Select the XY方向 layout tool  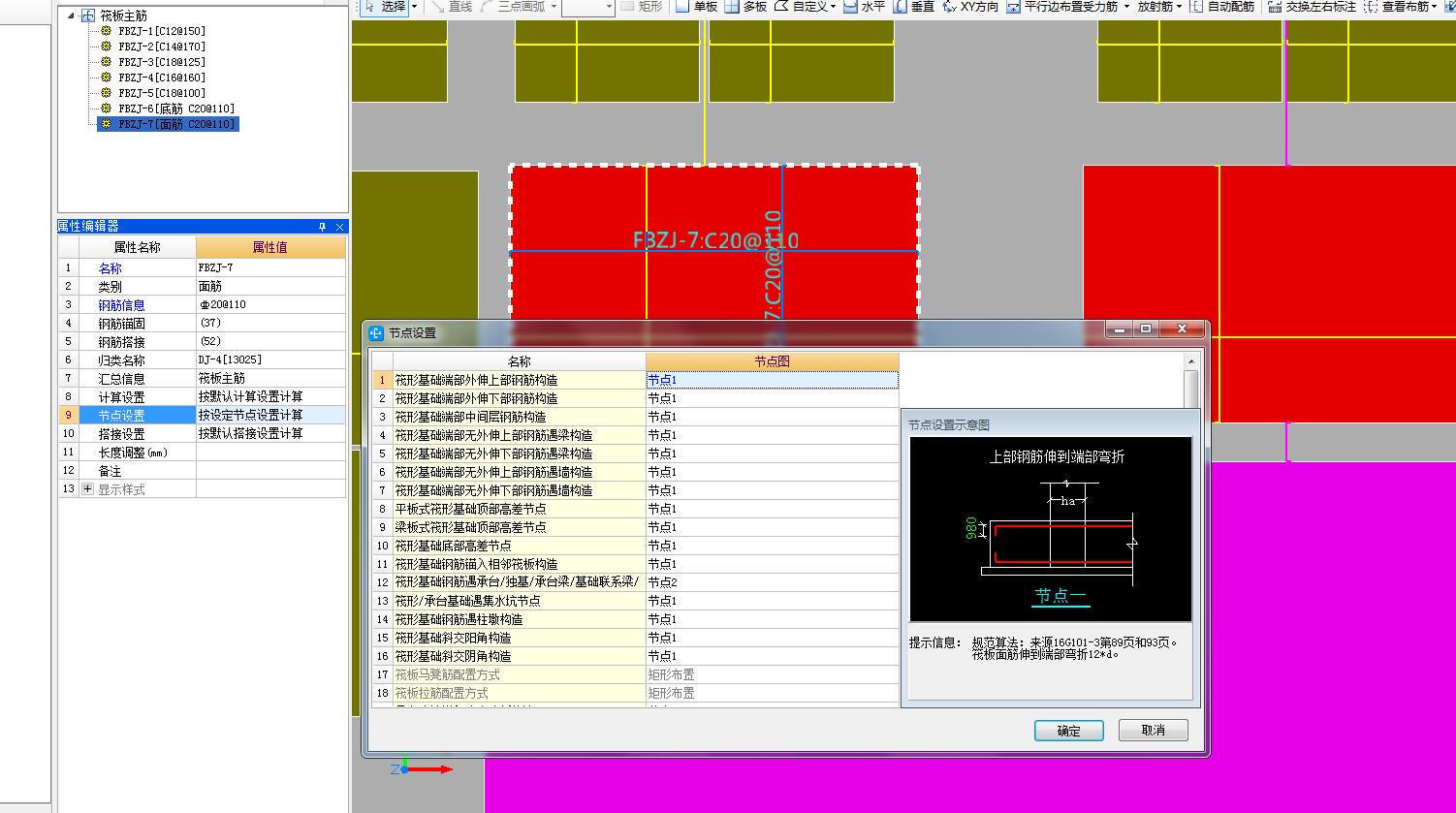[969, 7]
